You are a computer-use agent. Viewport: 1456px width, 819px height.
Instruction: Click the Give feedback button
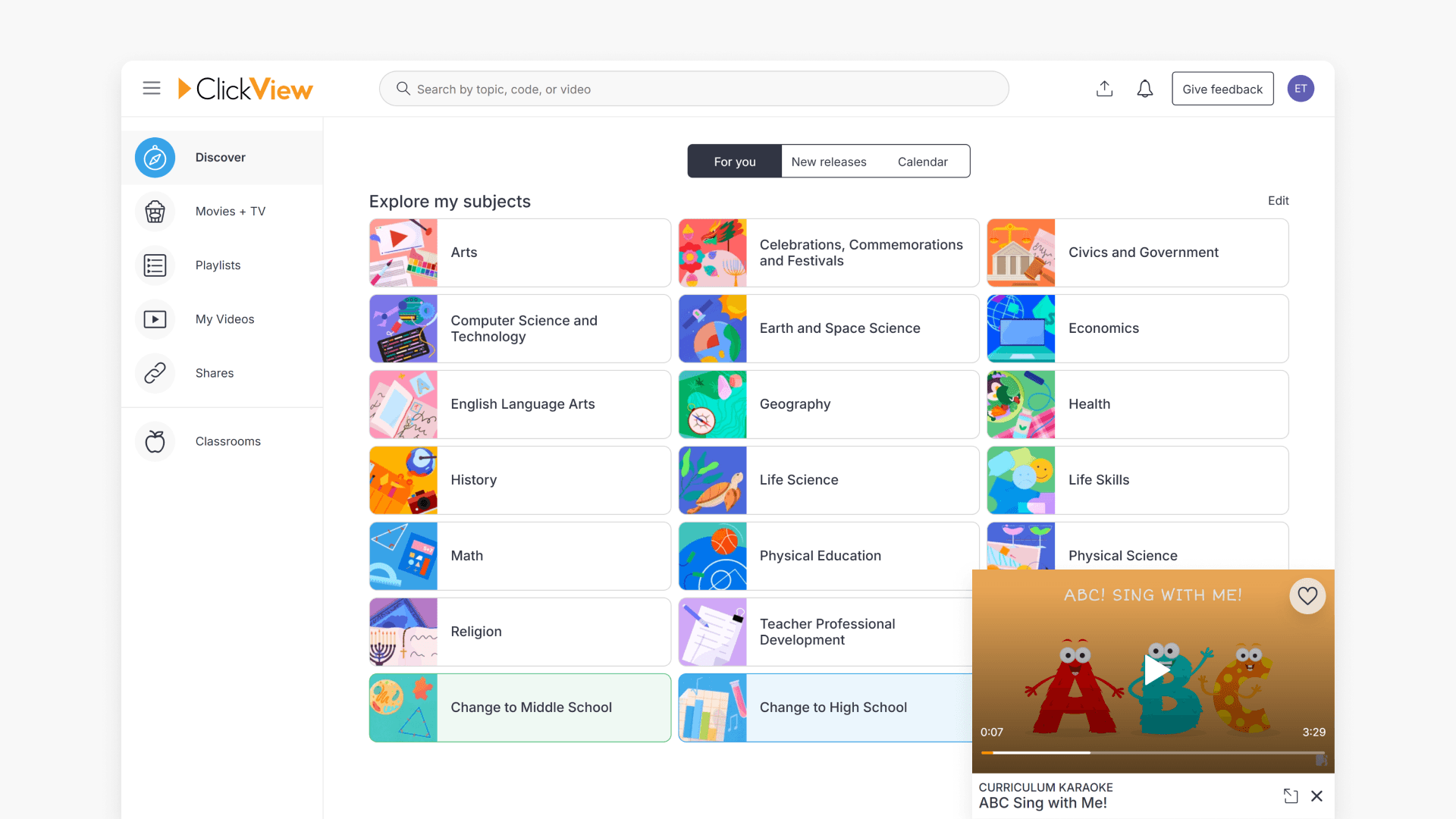[x=1222, y=89]
